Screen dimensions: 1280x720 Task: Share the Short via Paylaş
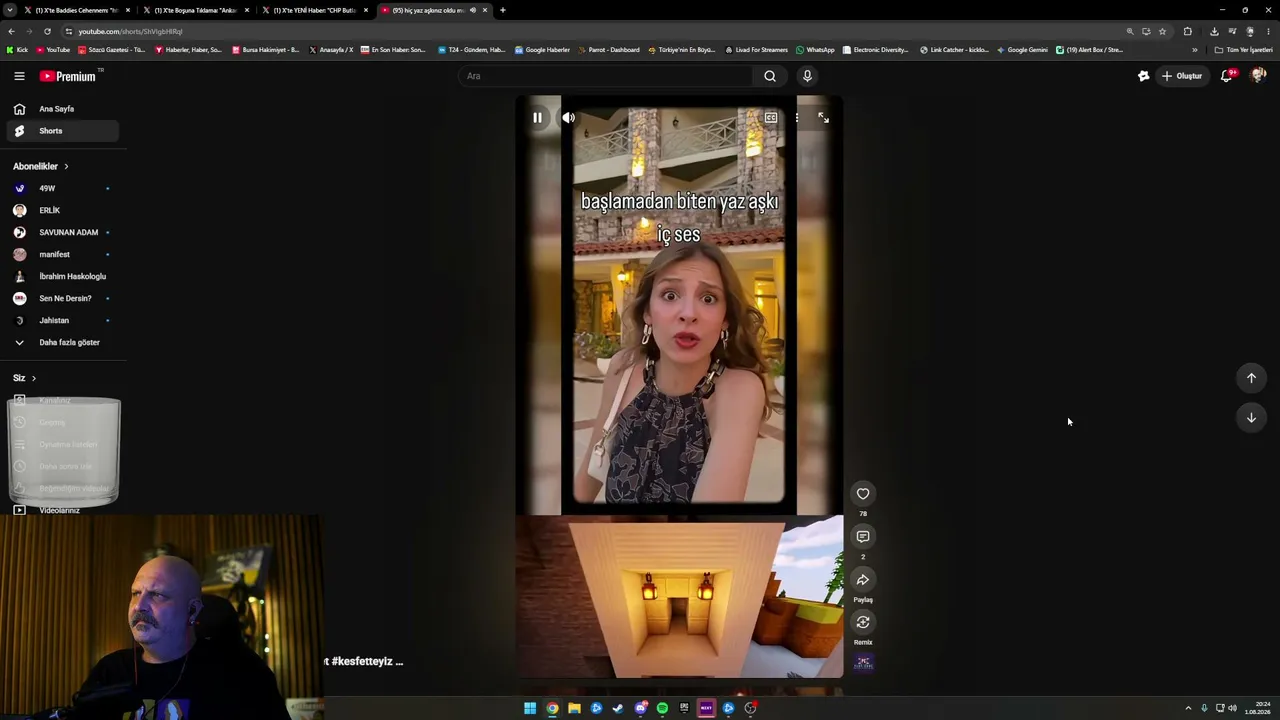[863, 580]
